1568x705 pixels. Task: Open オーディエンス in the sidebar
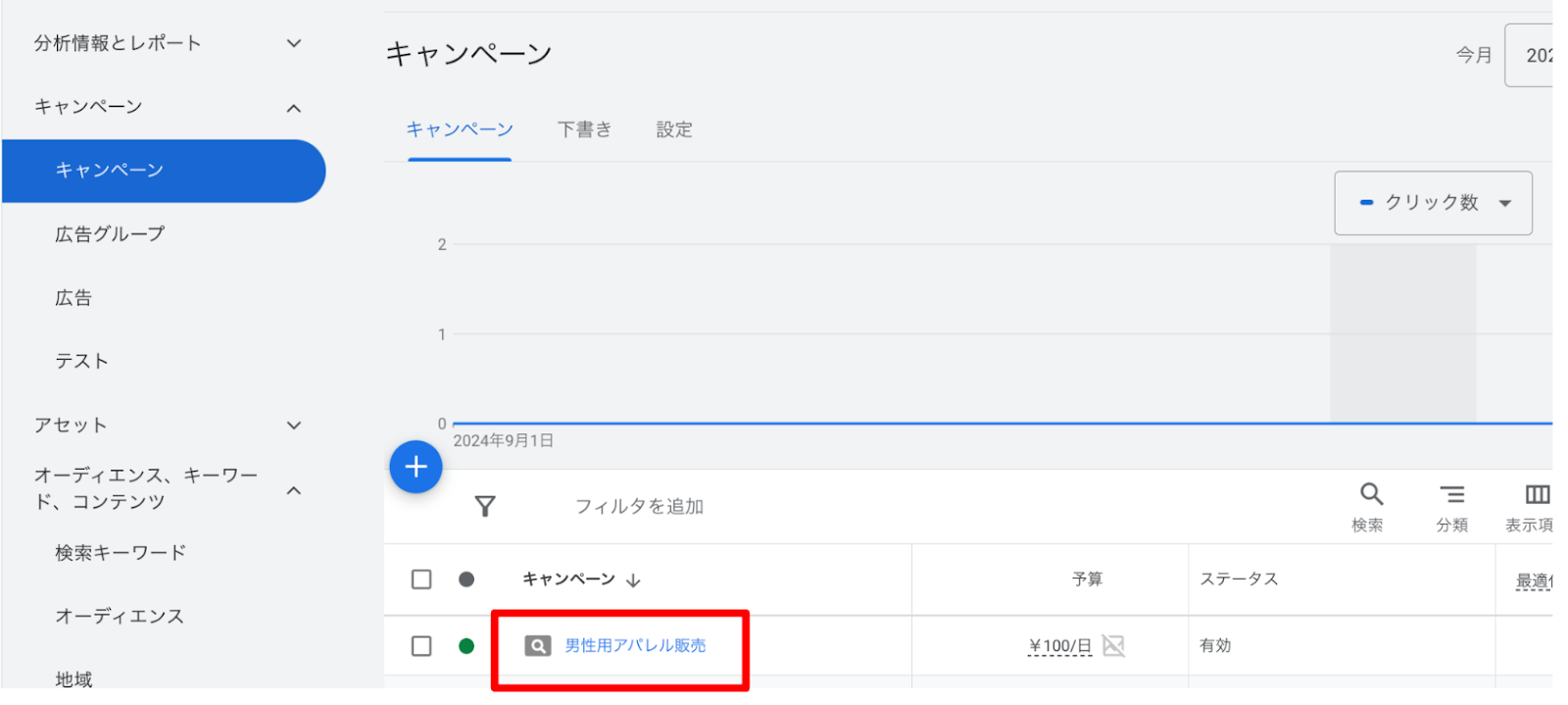click(120, 617)
